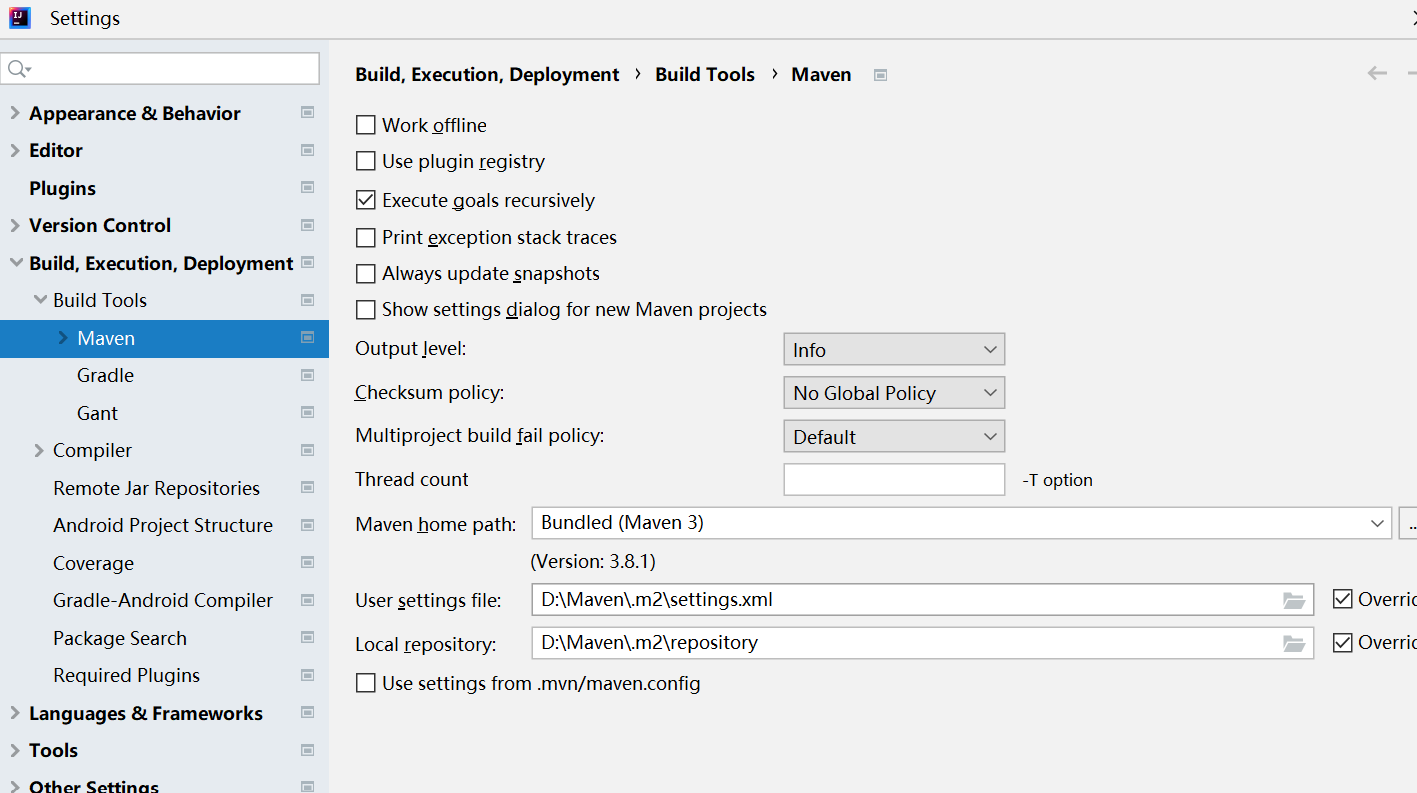1417x793 pixels.
Task: Expand the Version Control node
Action: [15, 225]
